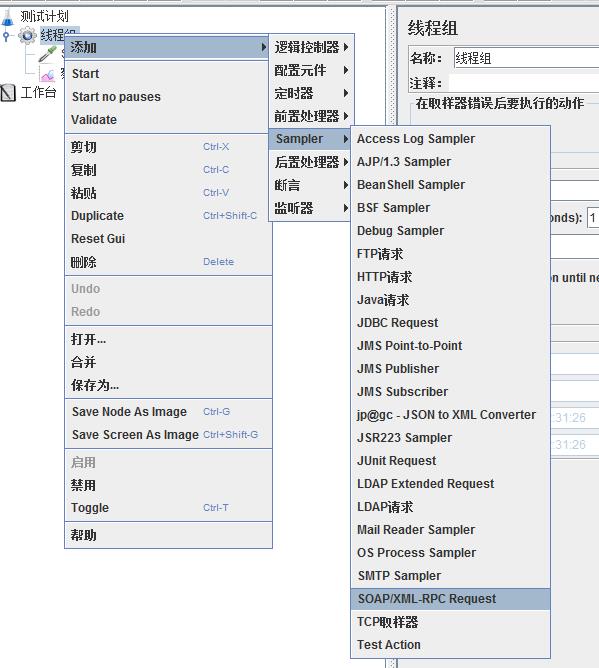Add a JUnit Request sampler
The image size is (599, 668).
click(450, 461)
